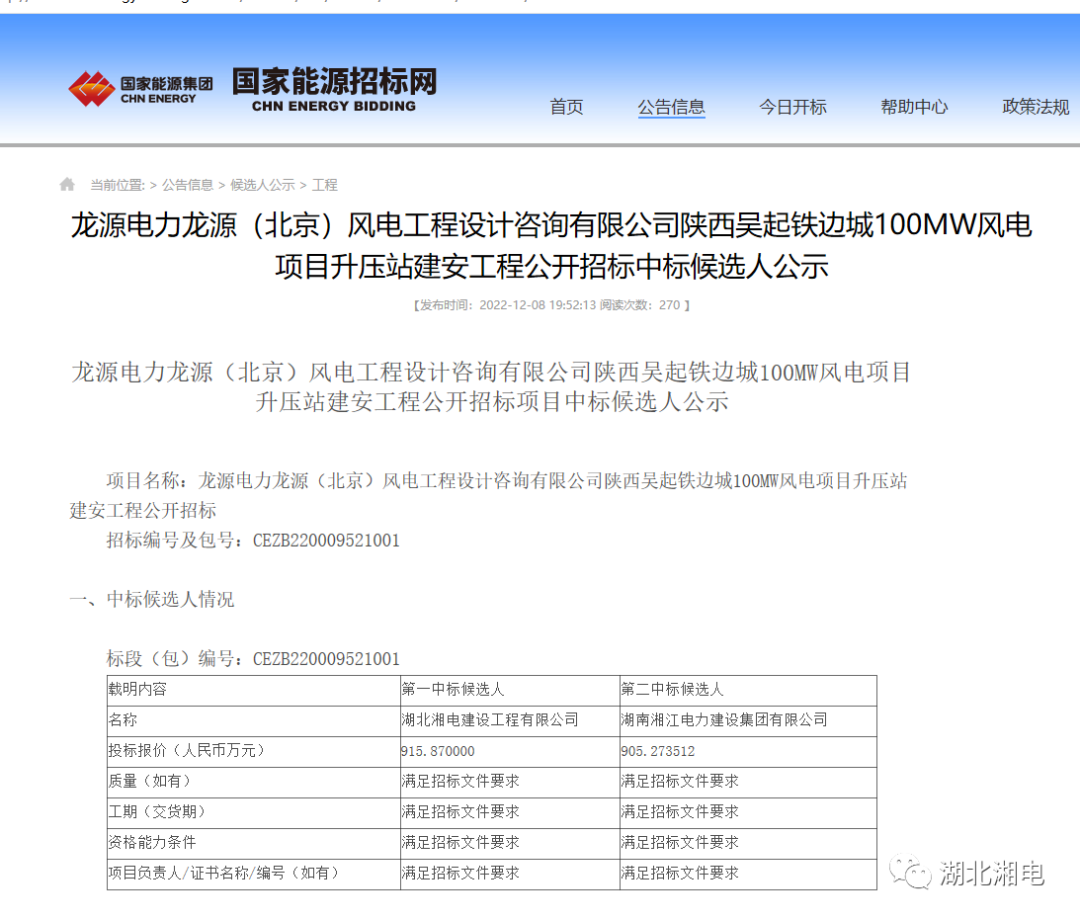This screenshot has height=921, width=1080.
Task: Click the home icon in the breadcrumb
Action: [67, 184]
